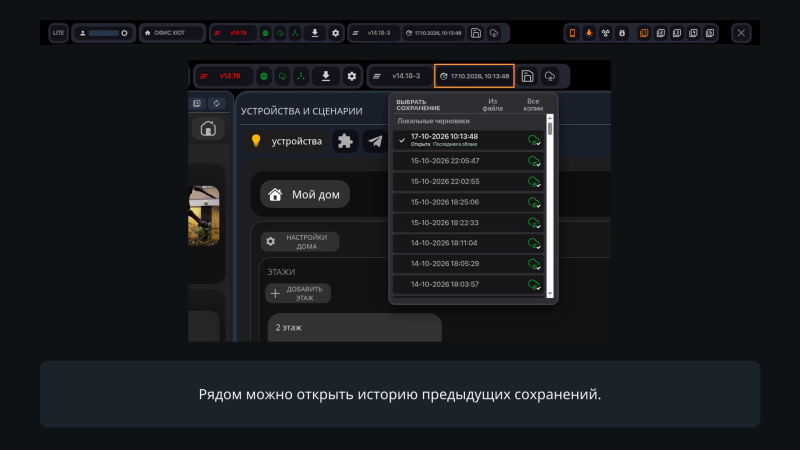
Task: Switch to layer 2 stacked icon
Action: 661,33
